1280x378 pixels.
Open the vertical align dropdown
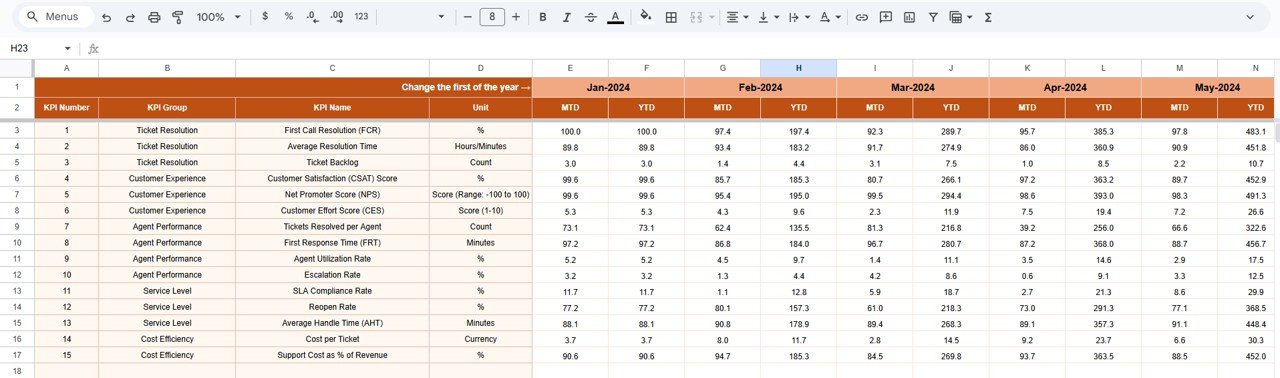769,17
